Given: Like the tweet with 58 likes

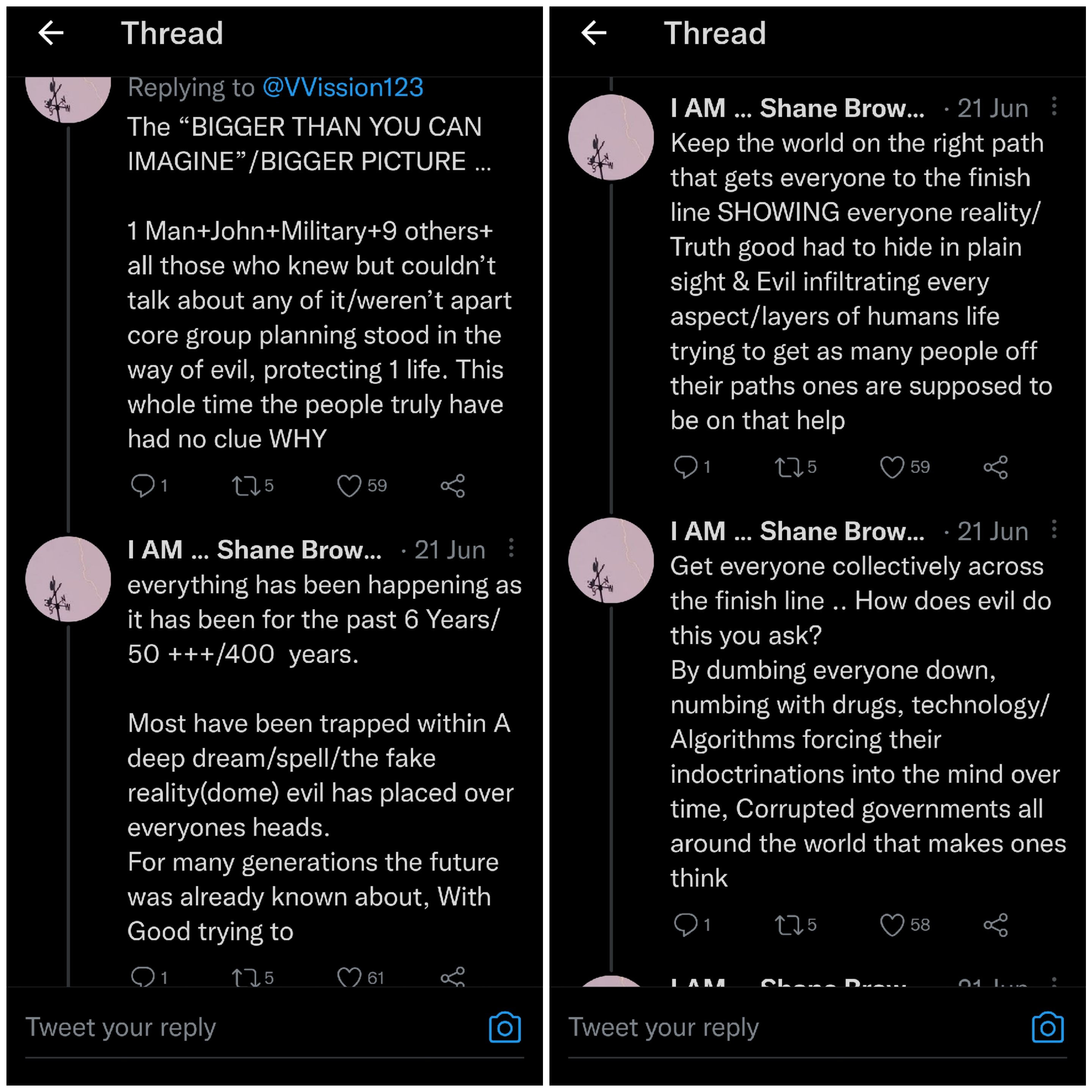Looking at the screenshot, I should [892, 925].
